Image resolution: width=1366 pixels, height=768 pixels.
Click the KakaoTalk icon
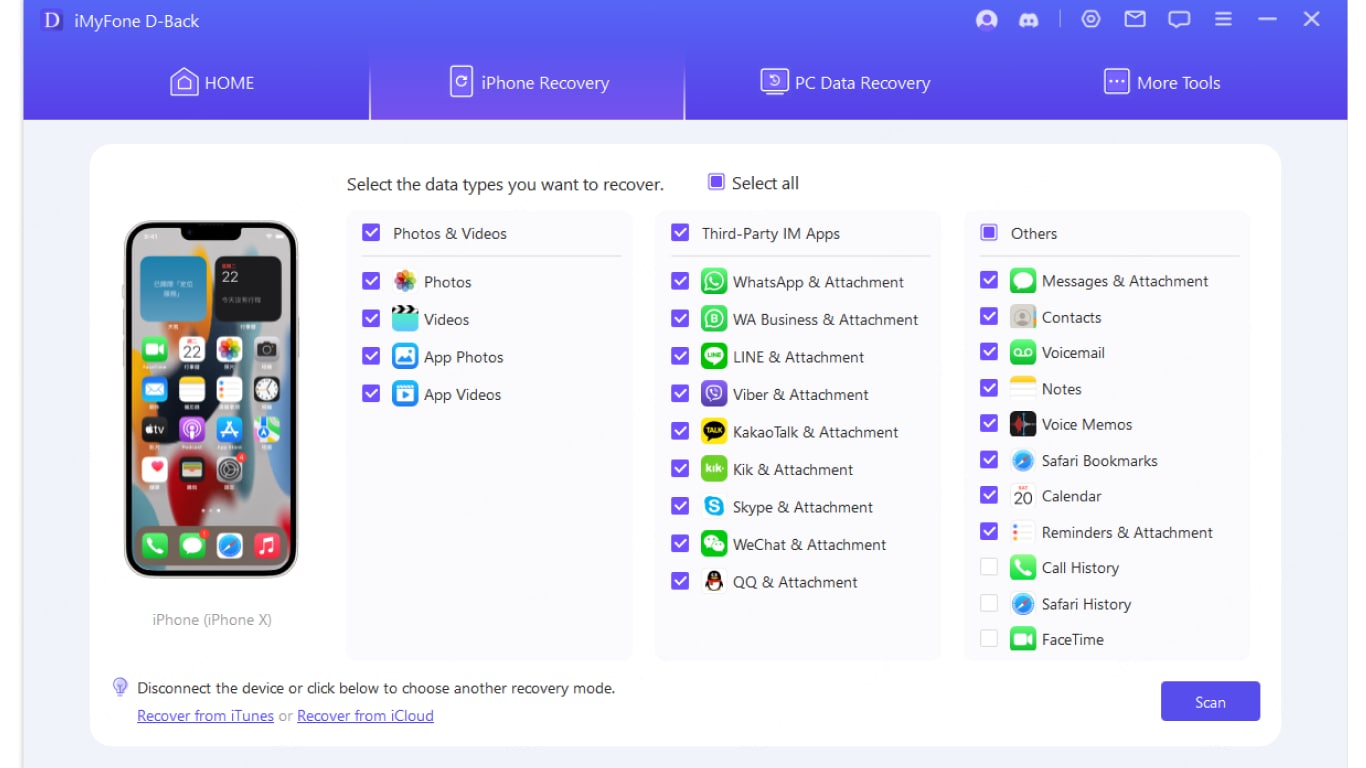[x=713, y=431]
